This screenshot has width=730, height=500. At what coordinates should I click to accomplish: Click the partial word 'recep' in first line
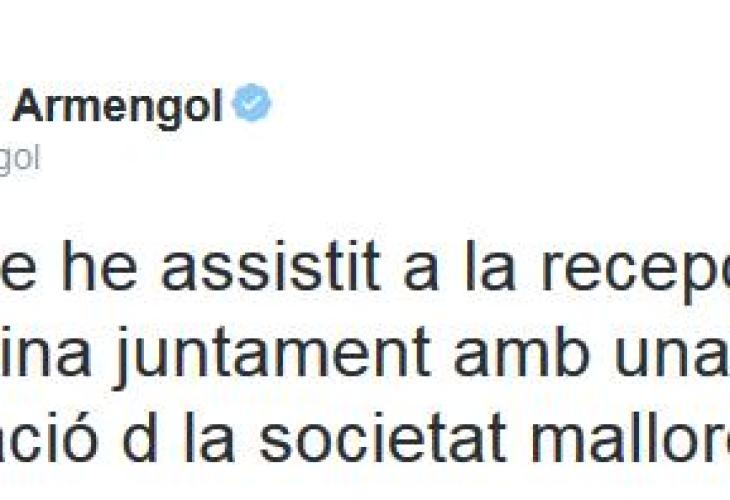tap(635, 272)
